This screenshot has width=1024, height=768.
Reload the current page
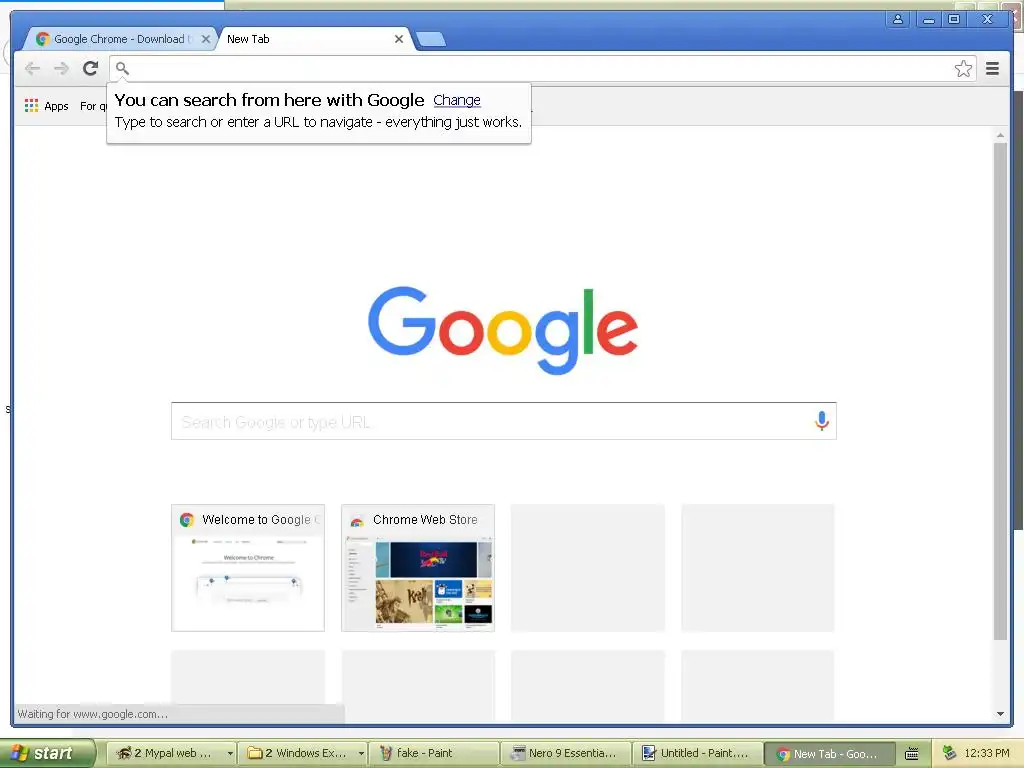(x=90, y=68)
